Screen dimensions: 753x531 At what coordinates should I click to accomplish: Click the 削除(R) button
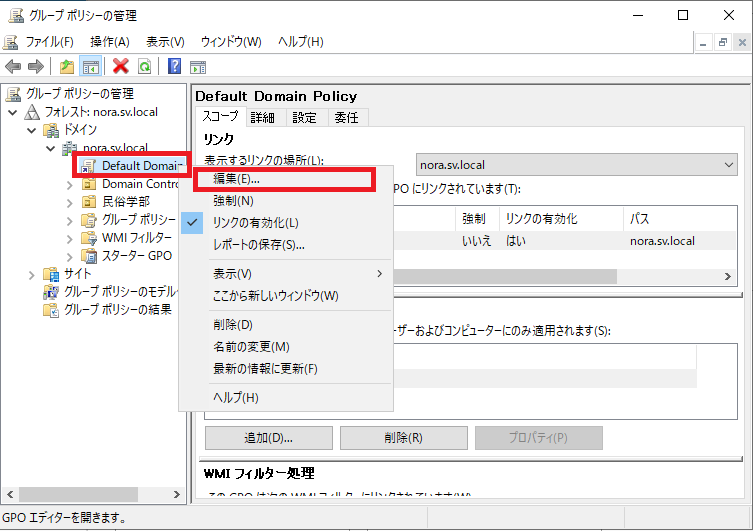click(x=403, y=438)
